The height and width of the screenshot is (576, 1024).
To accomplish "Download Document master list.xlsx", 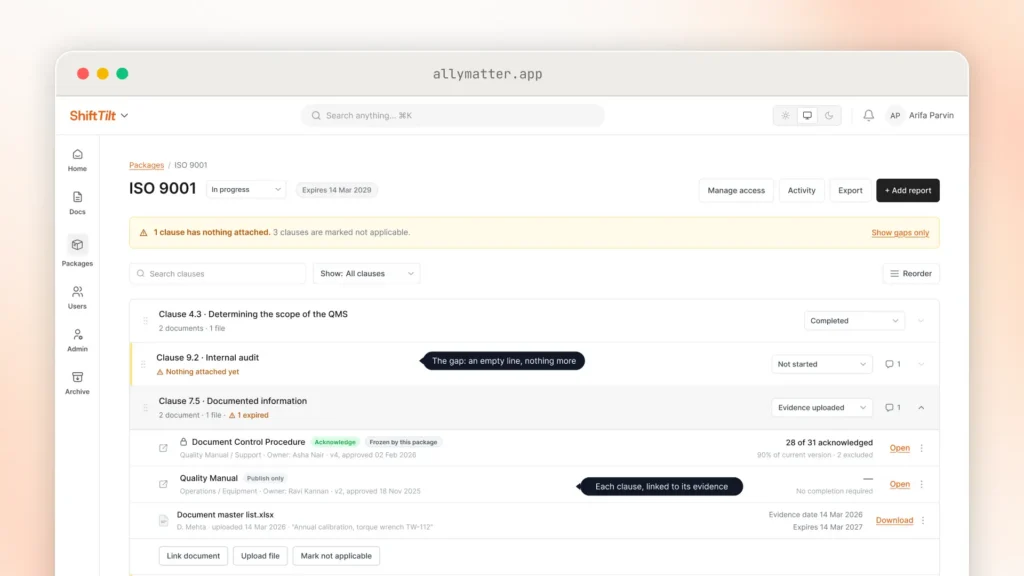I will click(x=894, y=520).
